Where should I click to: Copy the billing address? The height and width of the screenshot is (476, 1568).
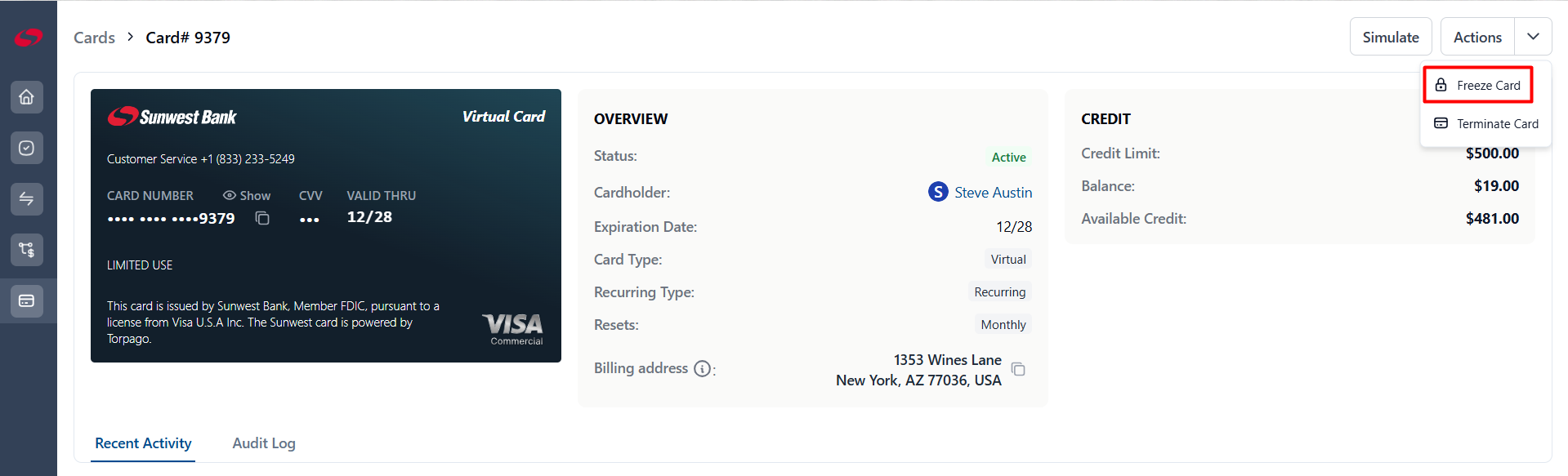coord(1018,369)
